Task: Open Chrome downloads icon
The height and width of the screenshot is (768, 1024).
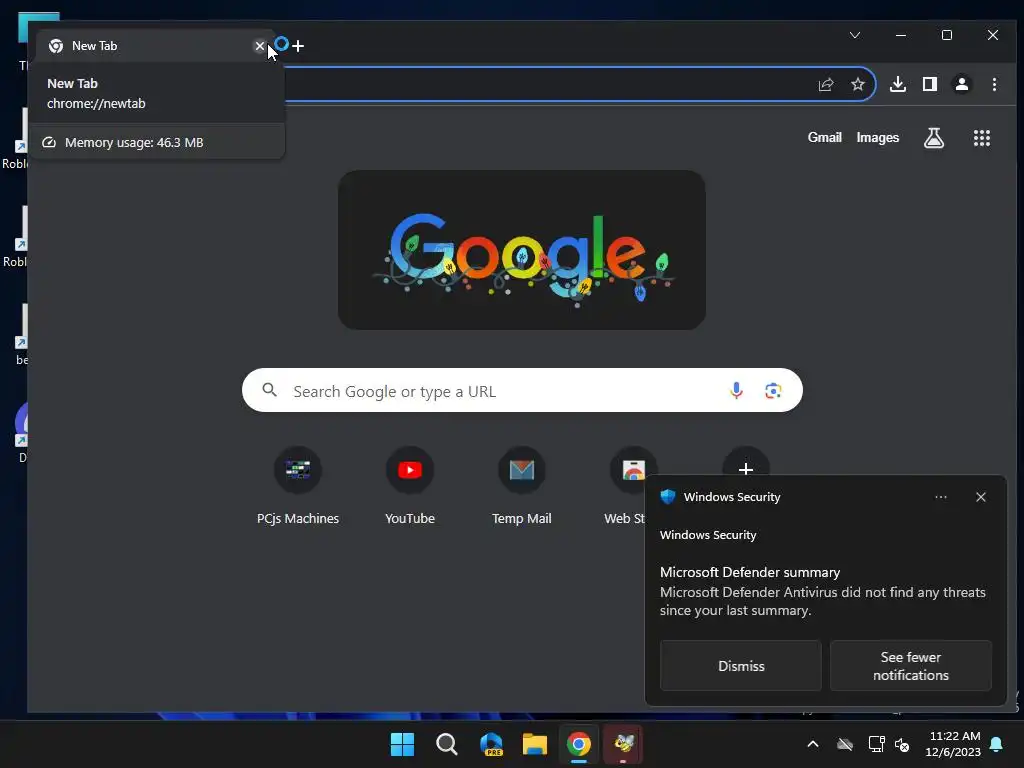Action: coord(898,84)
